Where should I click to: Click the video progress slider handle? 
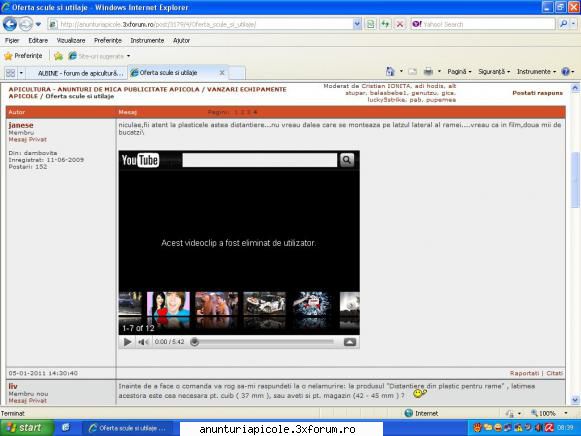coord(195,342)
